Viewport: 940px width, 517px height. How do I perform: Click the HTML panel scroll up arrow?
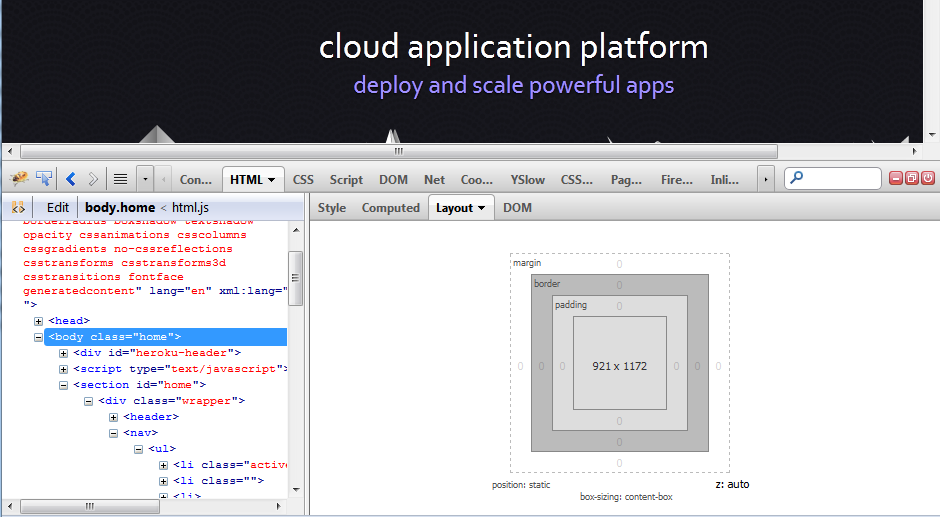click(296, 230)
